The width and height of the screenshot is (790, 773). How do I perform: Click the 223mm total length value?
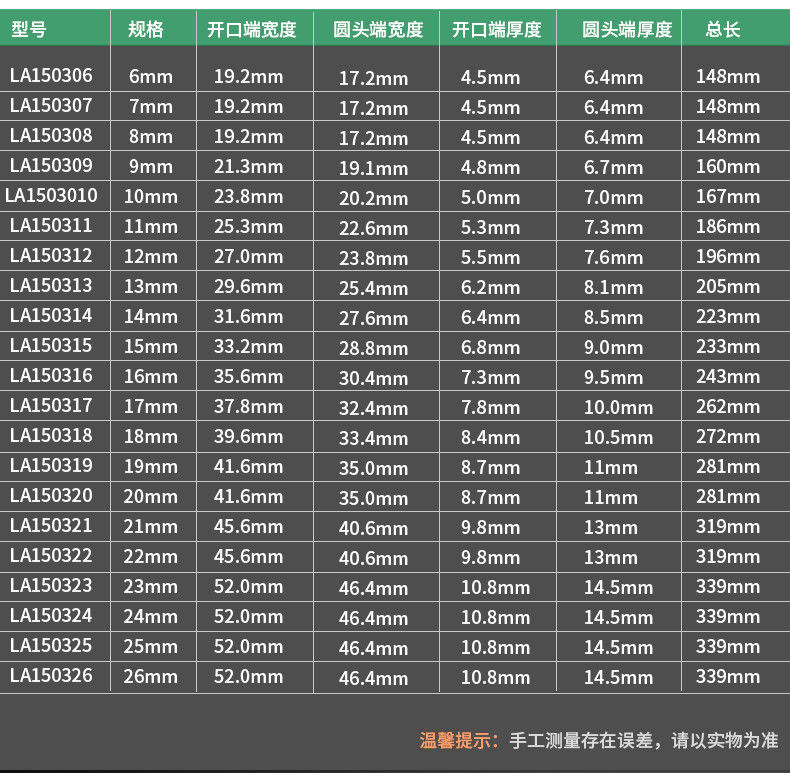728,316
